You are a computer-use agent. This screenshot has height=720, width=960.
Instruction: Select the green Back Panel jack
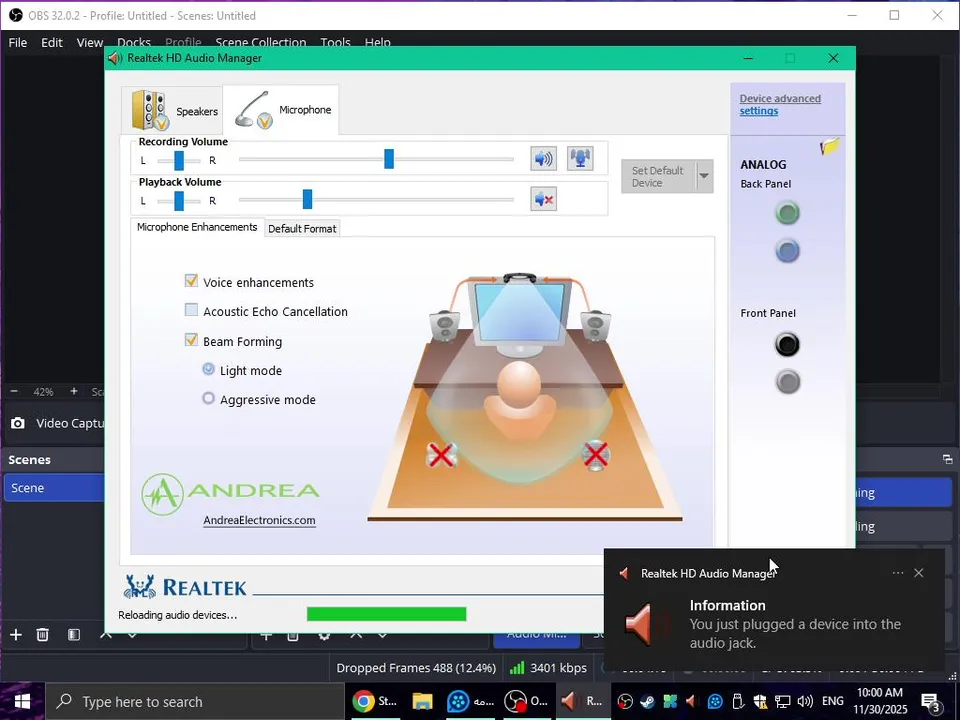click(x=787, y=212)
